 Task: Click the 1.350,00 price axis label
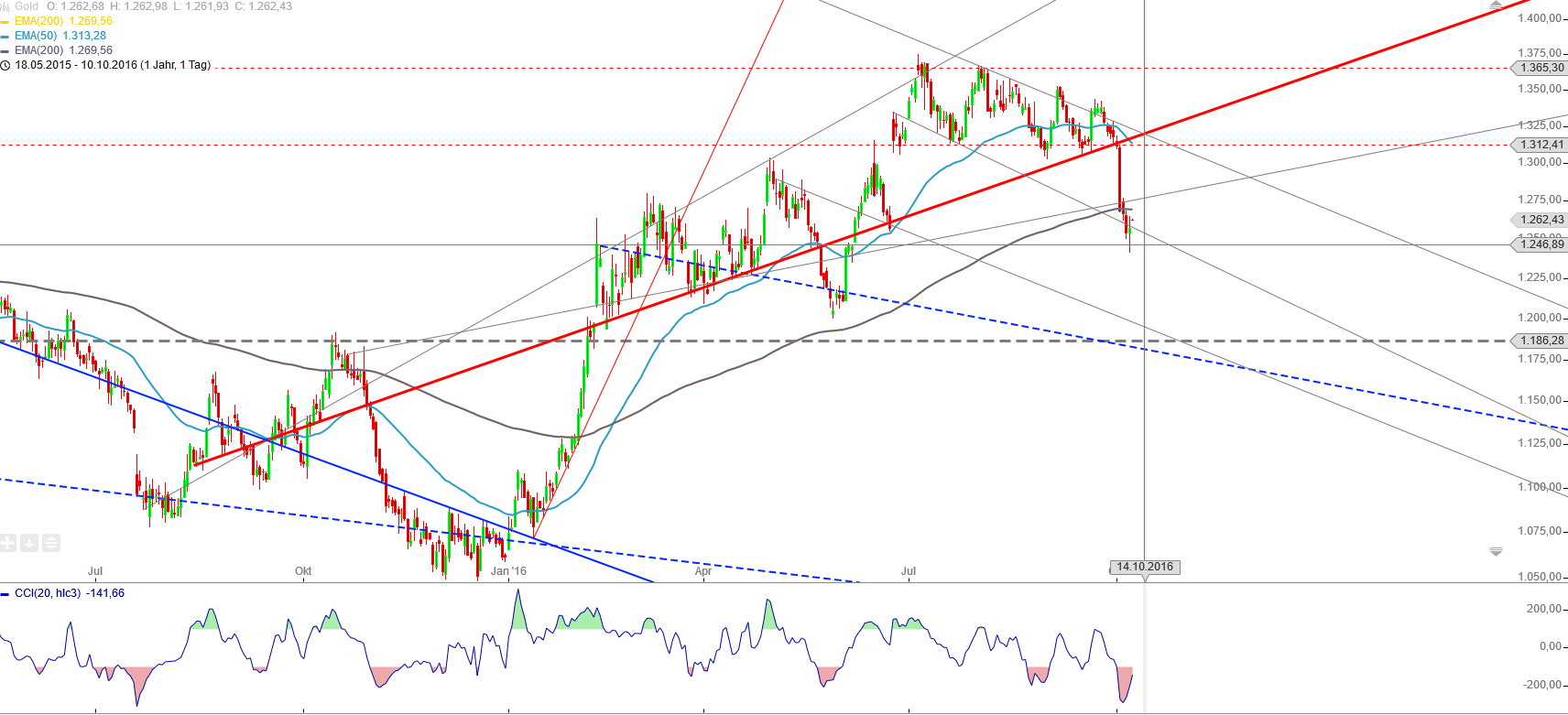tap(1540, 90)
